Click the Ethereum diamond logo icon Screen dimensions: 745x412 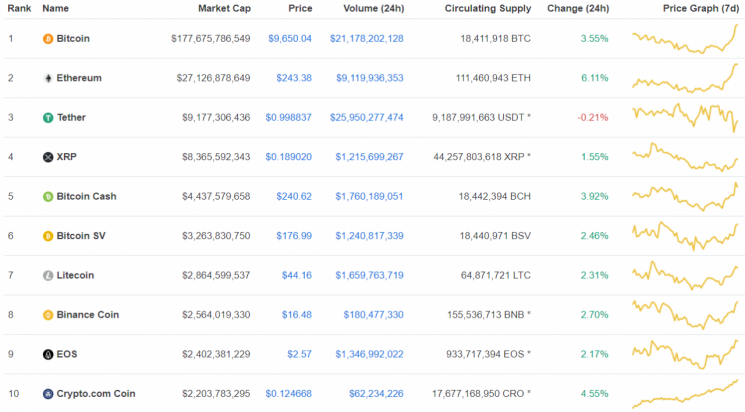click(48, 78)
